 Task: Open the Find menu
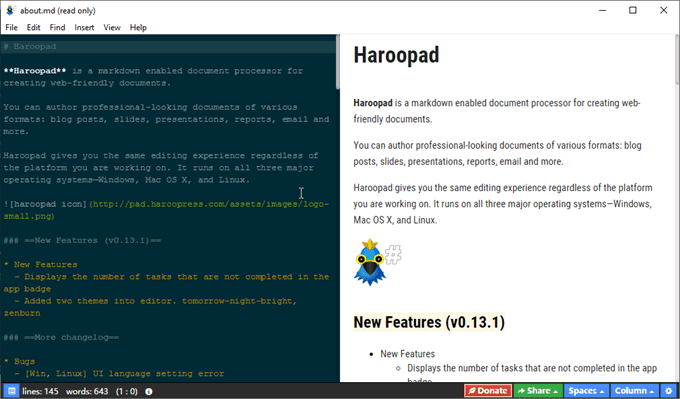pos(57,27)
